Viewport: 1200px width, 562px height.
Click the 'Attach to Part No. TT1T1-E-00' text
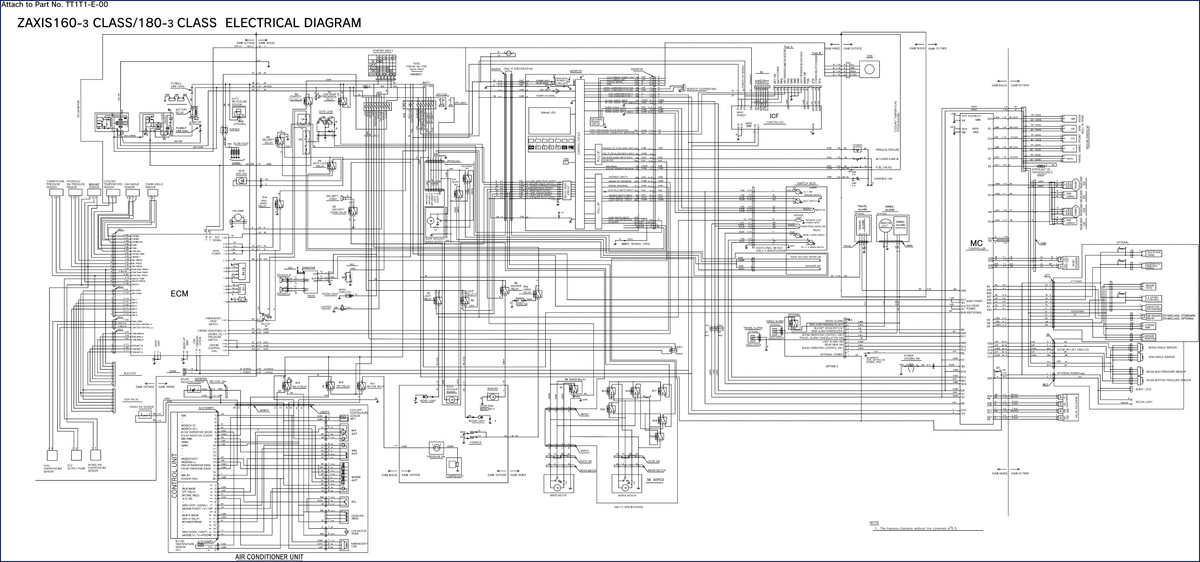point(55,4)
